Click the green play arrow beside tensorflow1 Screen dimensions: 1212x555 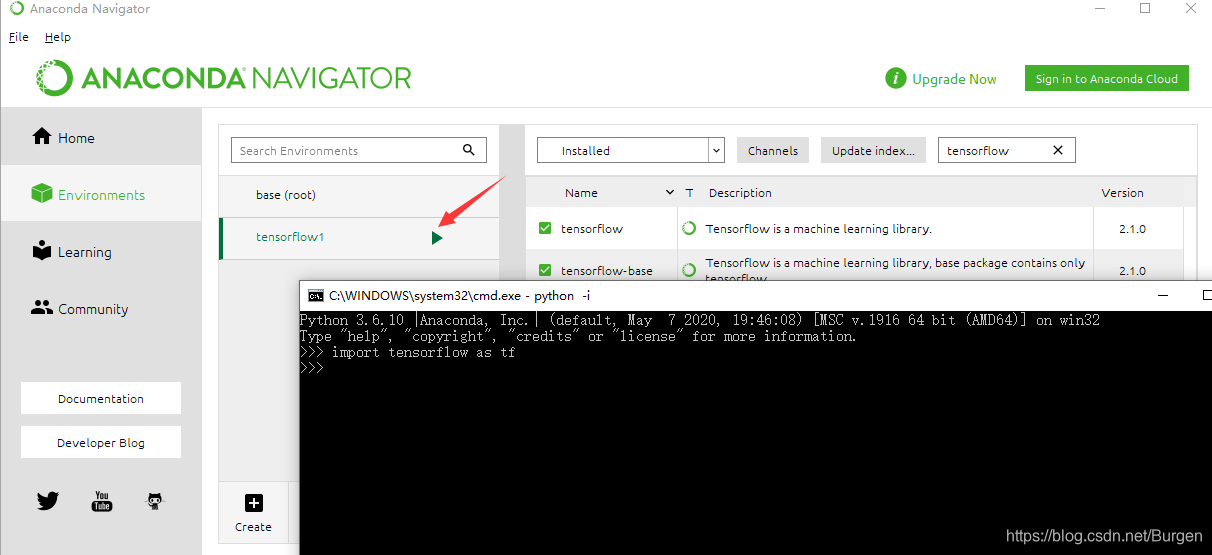(x=437, y=238)
